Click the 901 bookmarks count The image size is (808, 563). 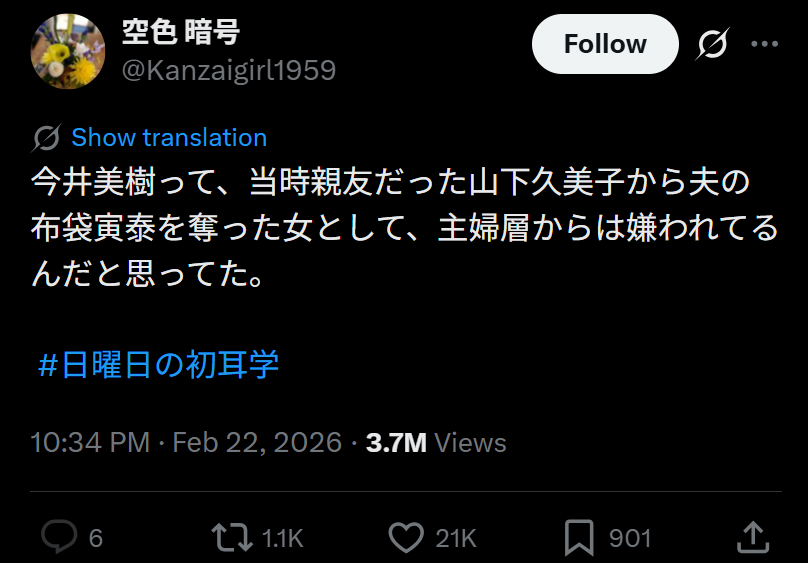coord(630,539)
